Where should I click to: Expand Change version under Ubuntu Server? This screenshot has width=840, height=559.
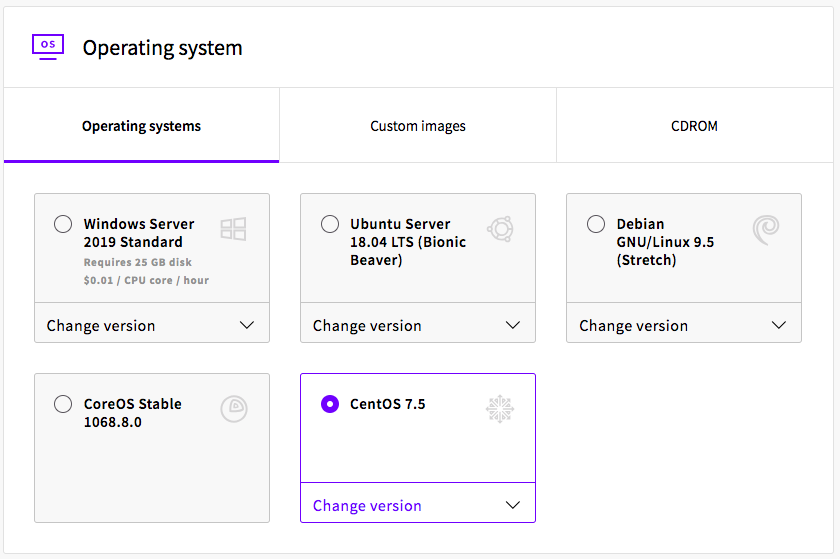click(418, 323)
